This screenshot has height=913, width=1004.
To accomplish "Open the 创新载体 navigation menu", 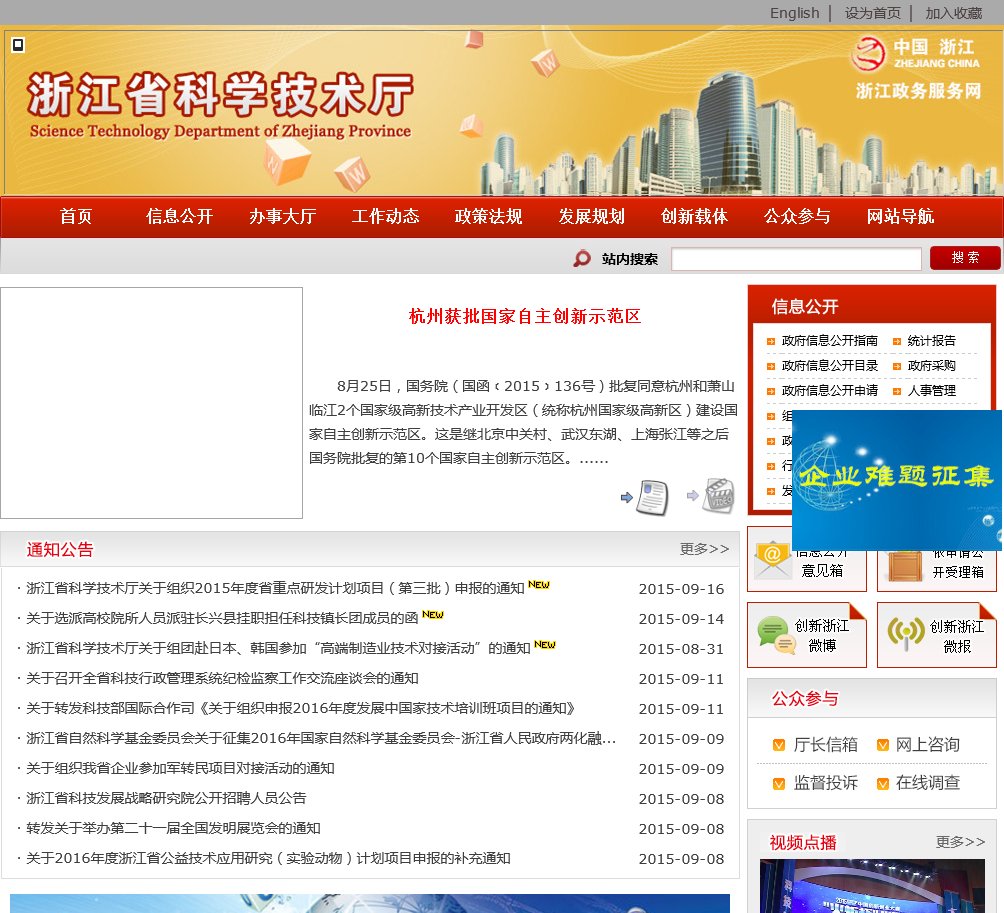I will [695, 216].
